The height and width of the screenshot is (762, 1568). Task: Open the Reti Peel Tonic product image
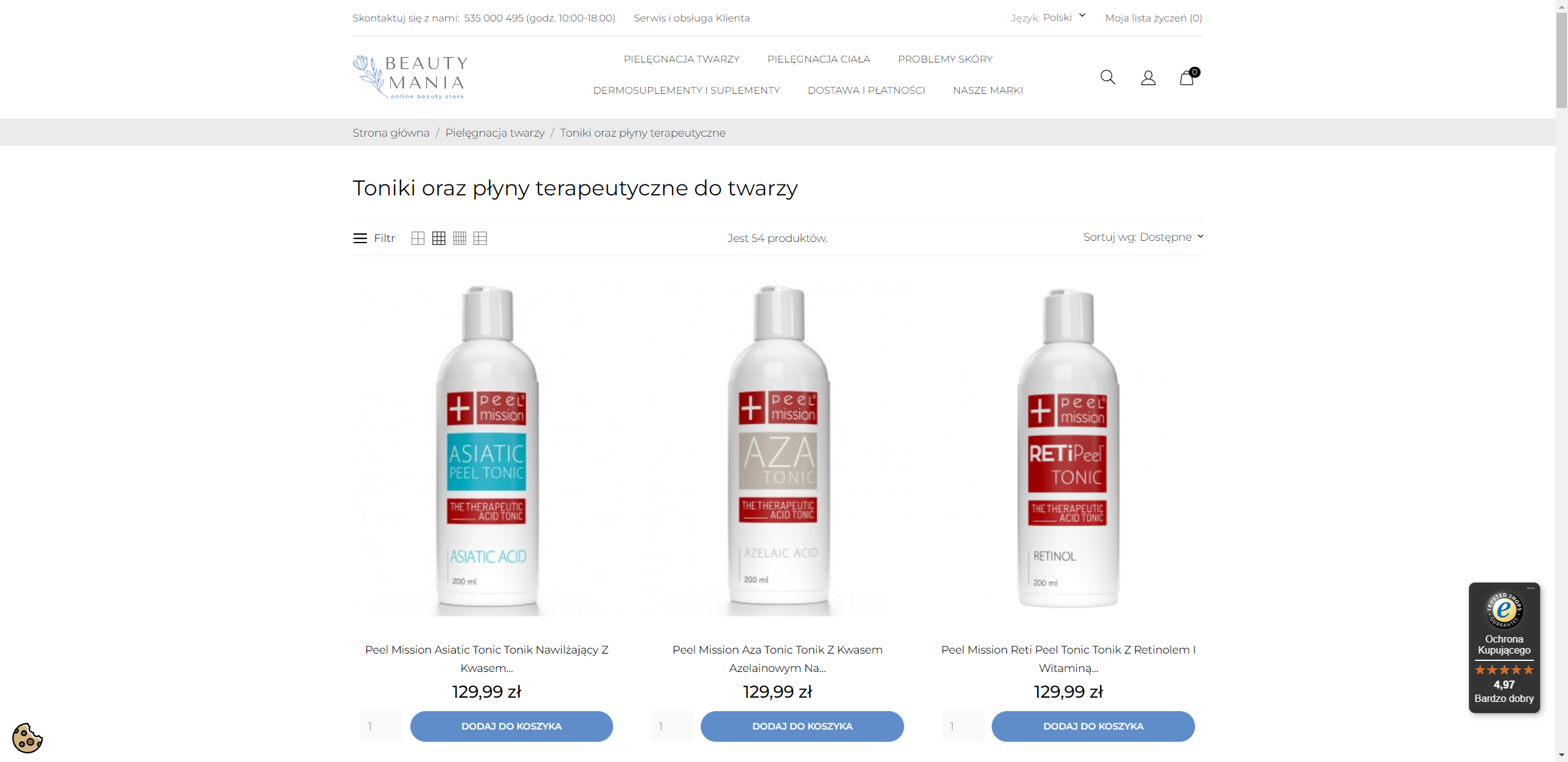point(1068,449)
